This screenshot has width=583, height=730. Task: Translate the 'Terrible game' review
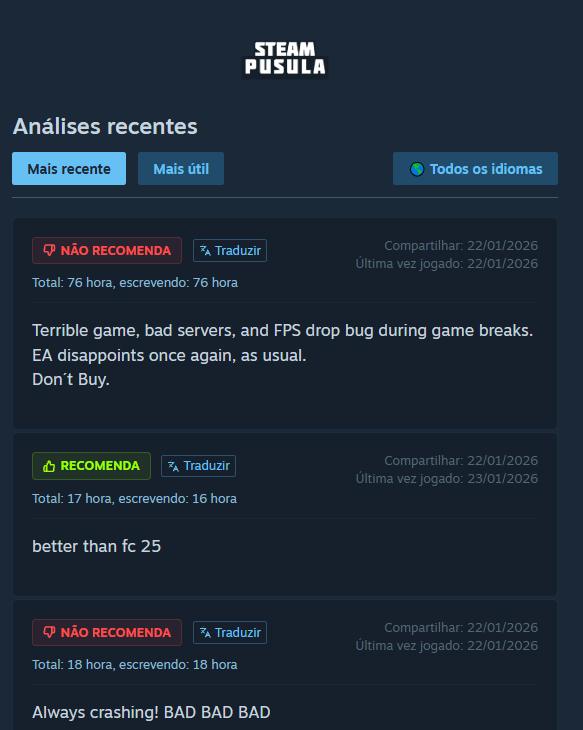[230, 250]
